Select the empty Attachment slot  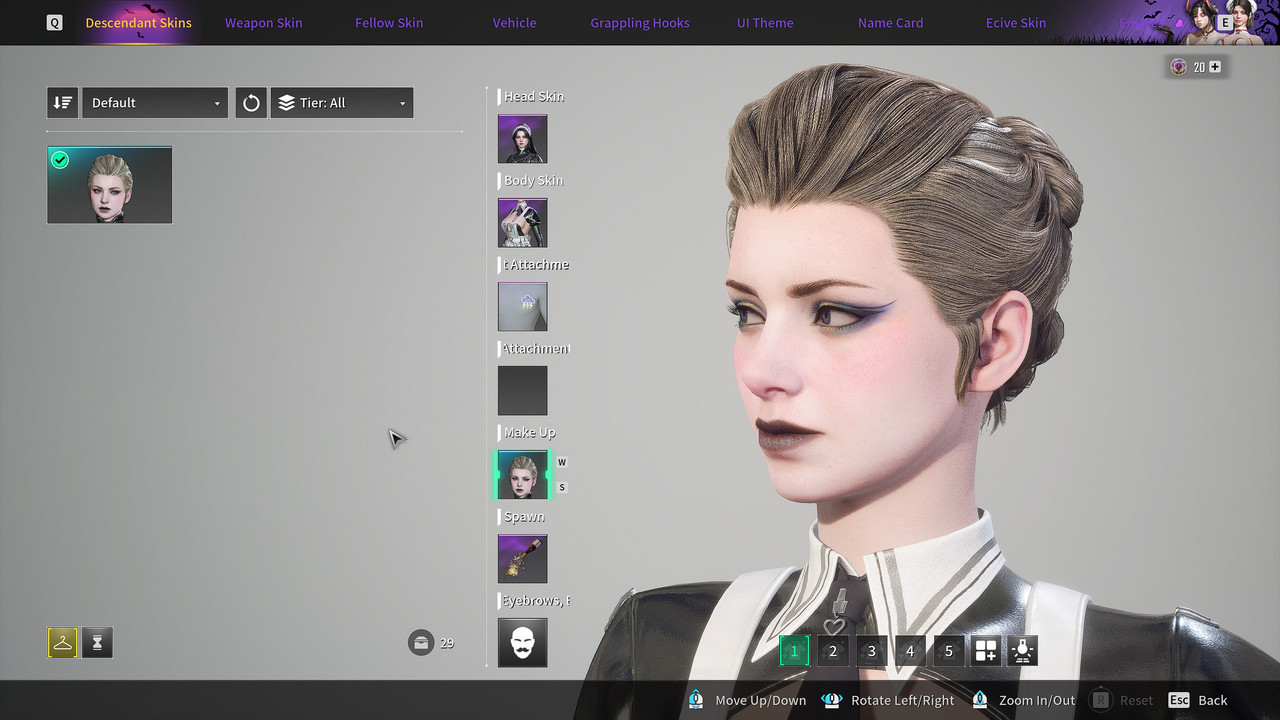pos(522,390)
